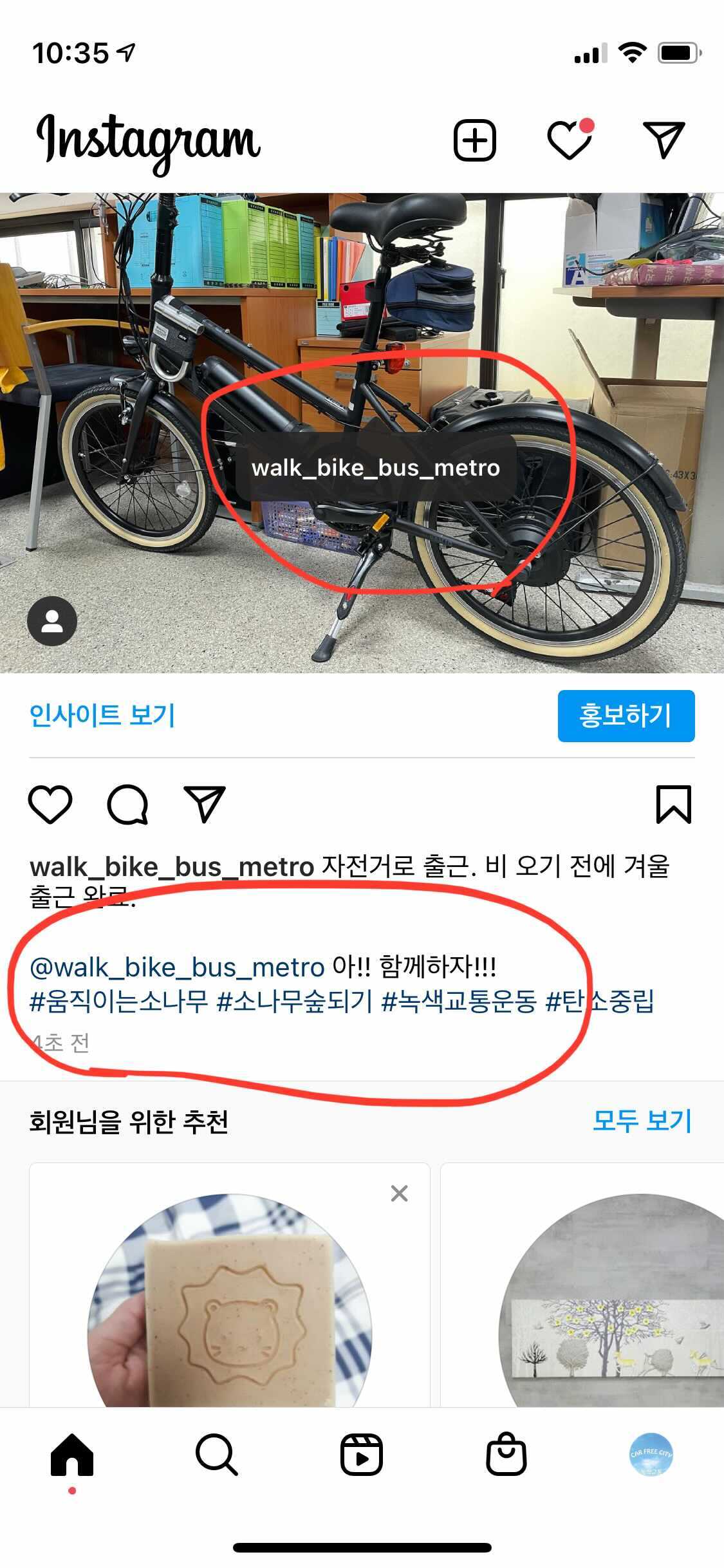Open @walk_bike_bus_metro mention in caption
This screenshot has width=724, height=1568.
tap(177, 967)
